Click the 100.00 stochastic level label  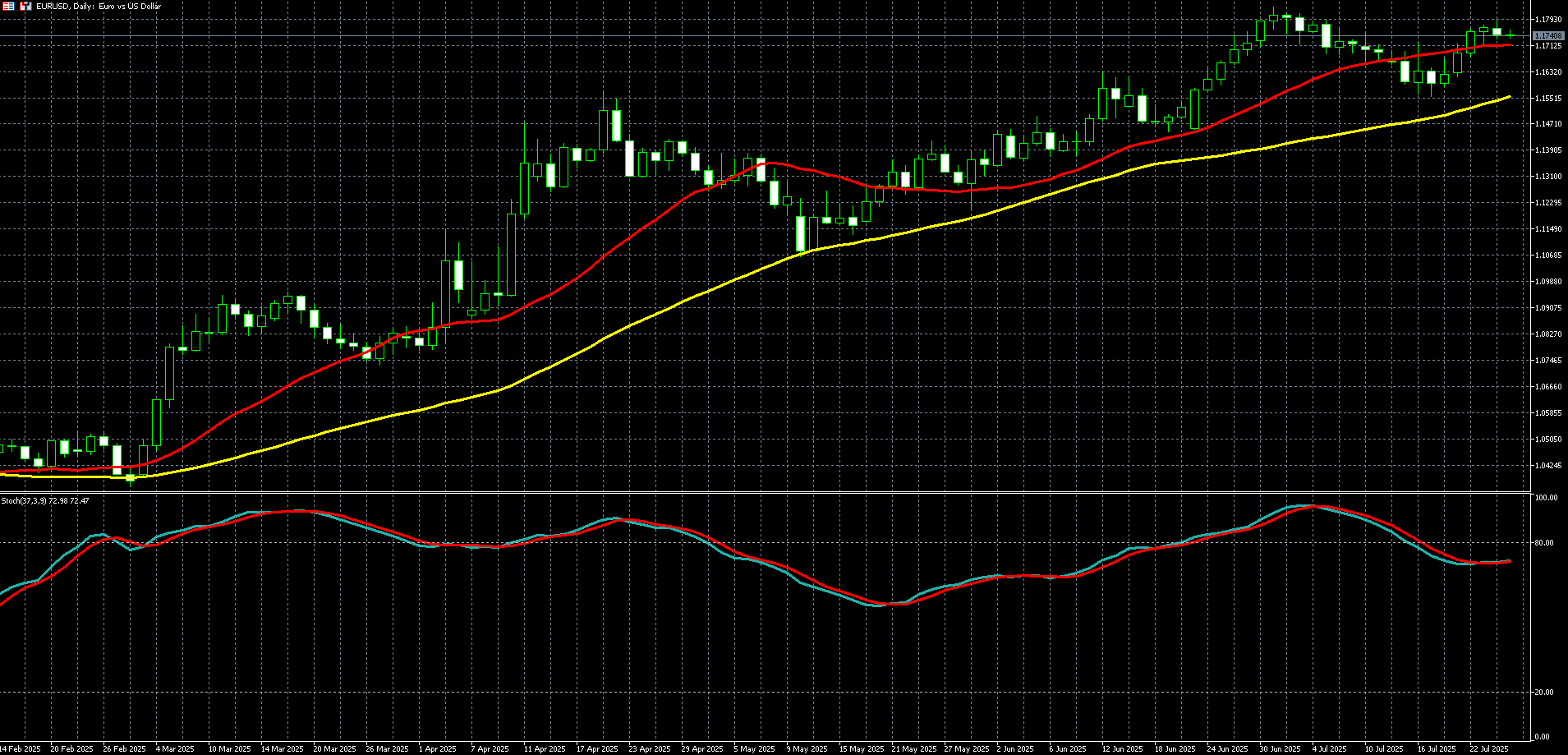tap(1547, 498)
